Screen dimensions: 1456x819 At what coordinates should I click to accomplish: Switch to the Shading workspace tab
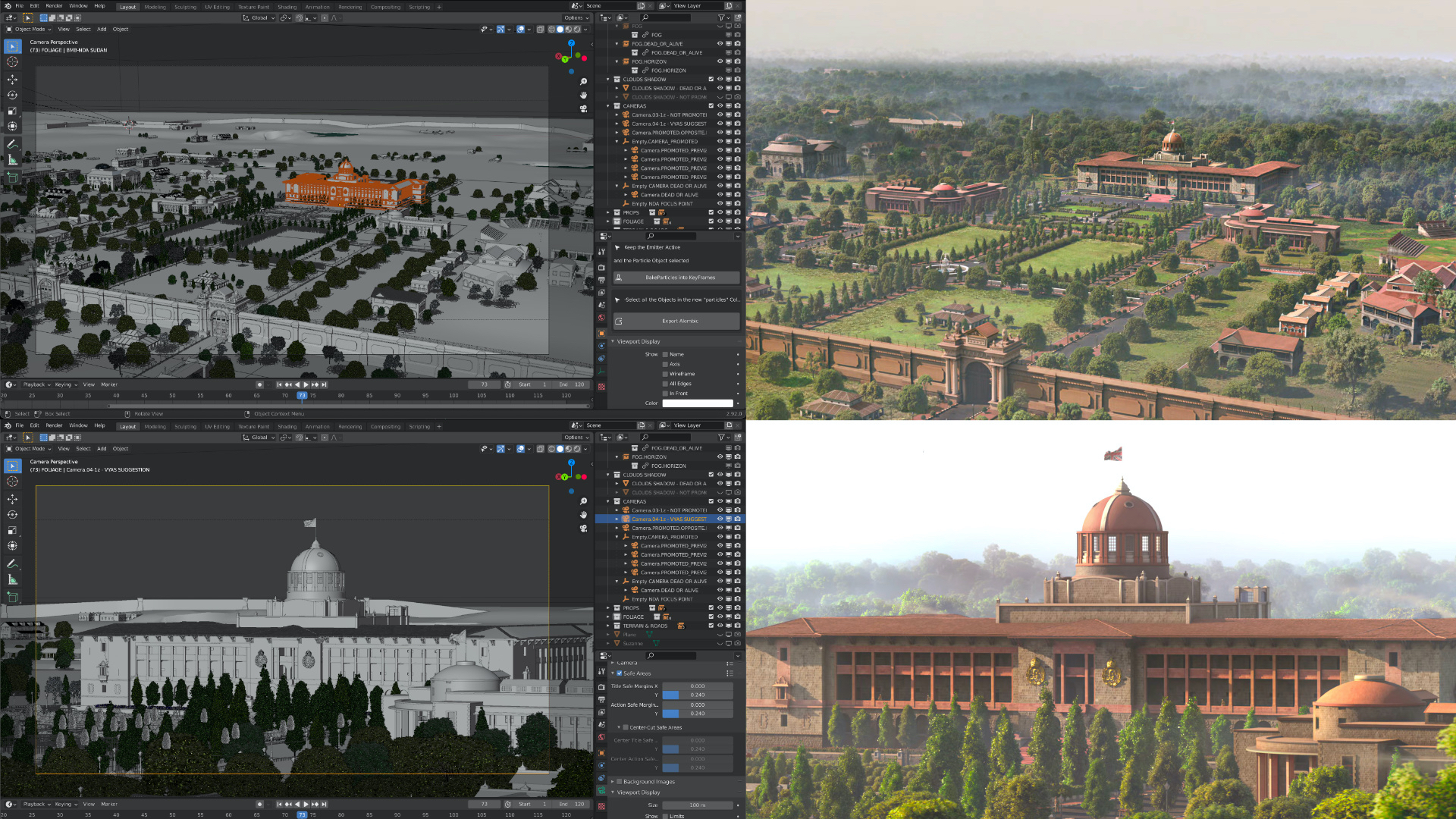click(x=287, y=6)
